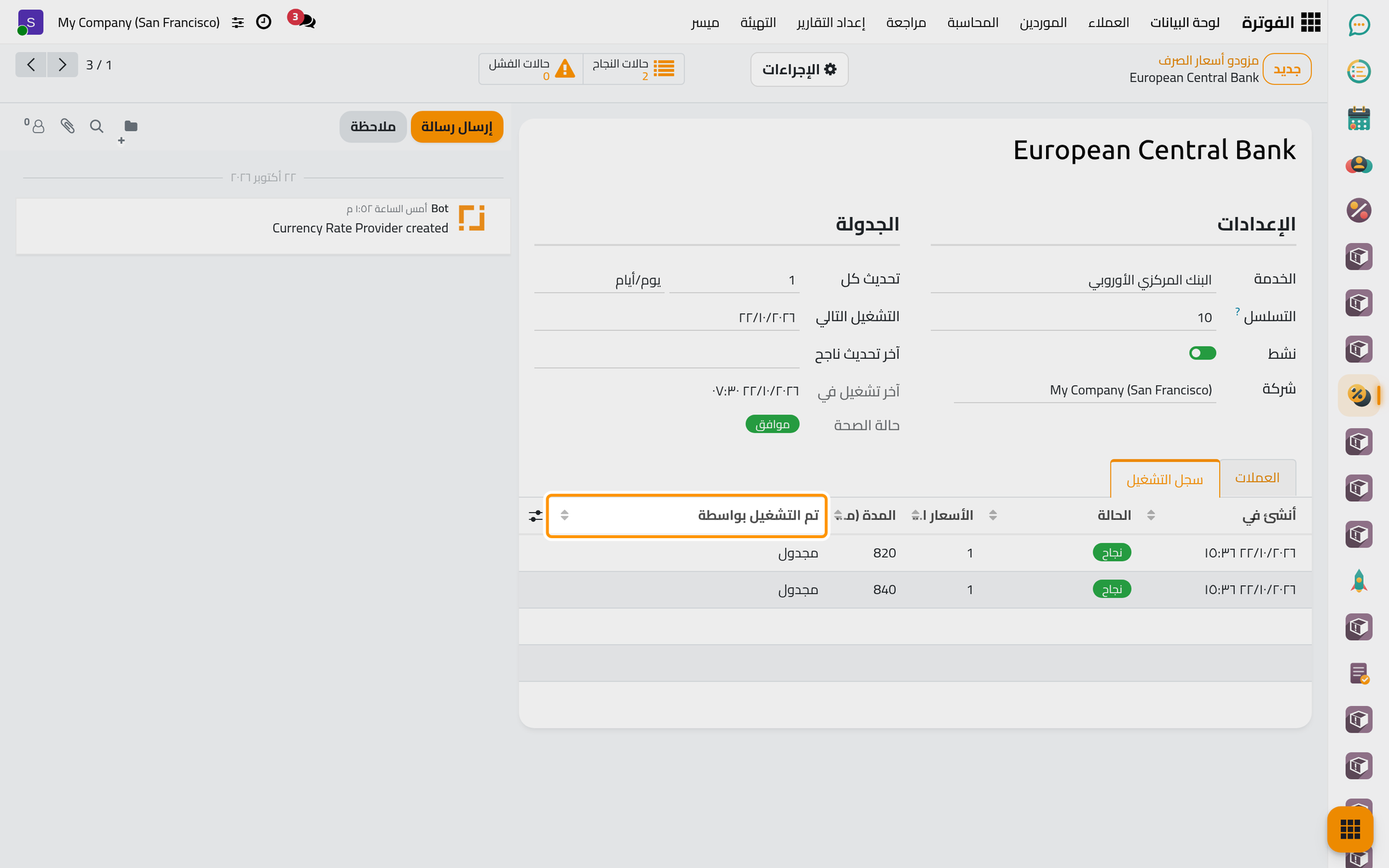The height and width of the screenshot is (868, 1389).
Task: Open the Contacts sidebar icon
Action: click(x=1359, y=164)
